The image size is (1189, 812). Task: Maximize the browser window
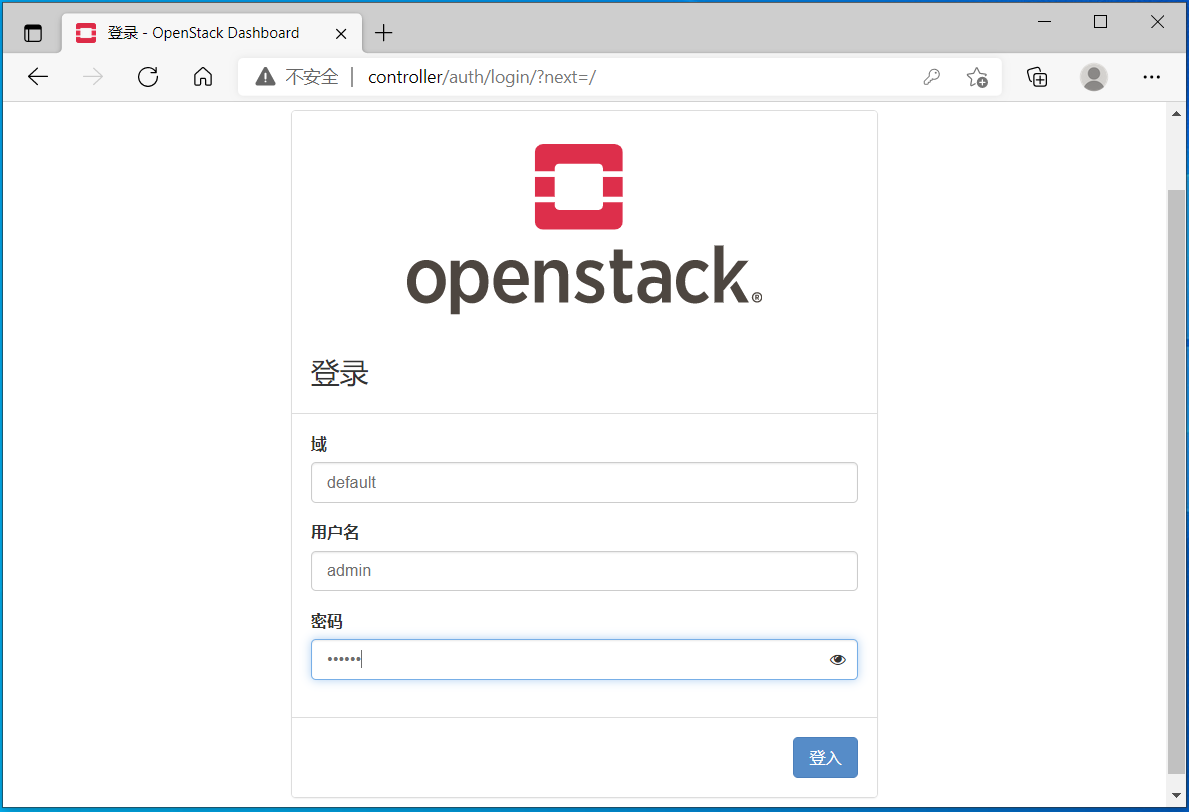click(x=1100, y=22)
